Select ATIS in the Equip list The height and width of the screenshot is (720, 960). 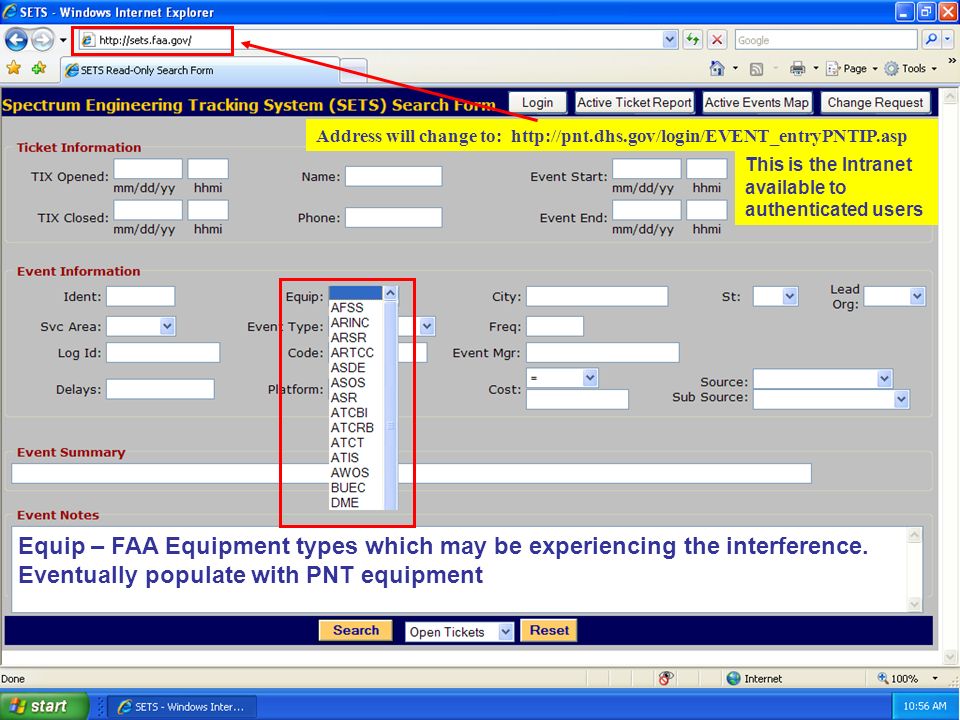[356, 457]
